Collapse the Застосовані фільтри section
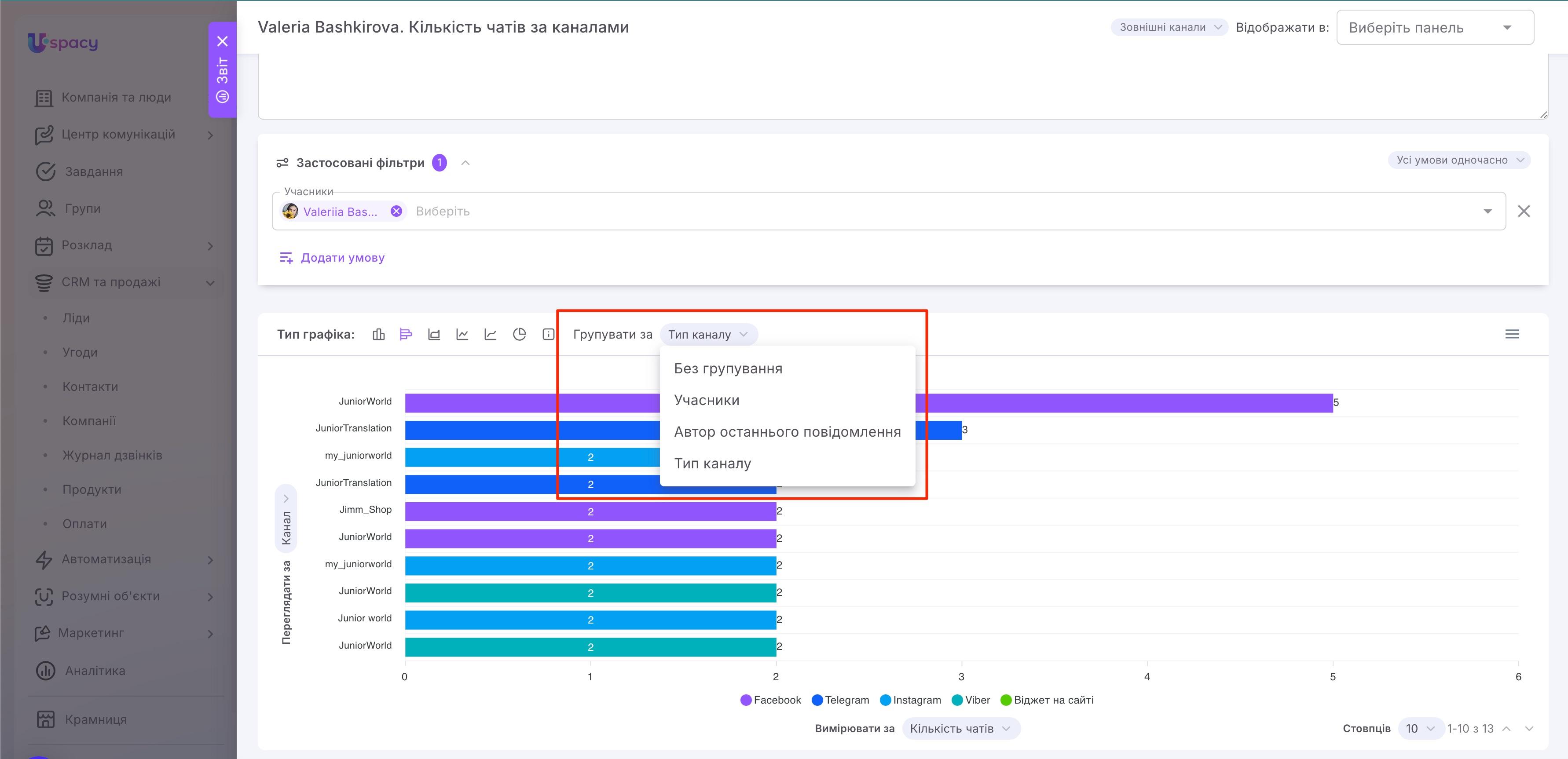 [465, 163]
